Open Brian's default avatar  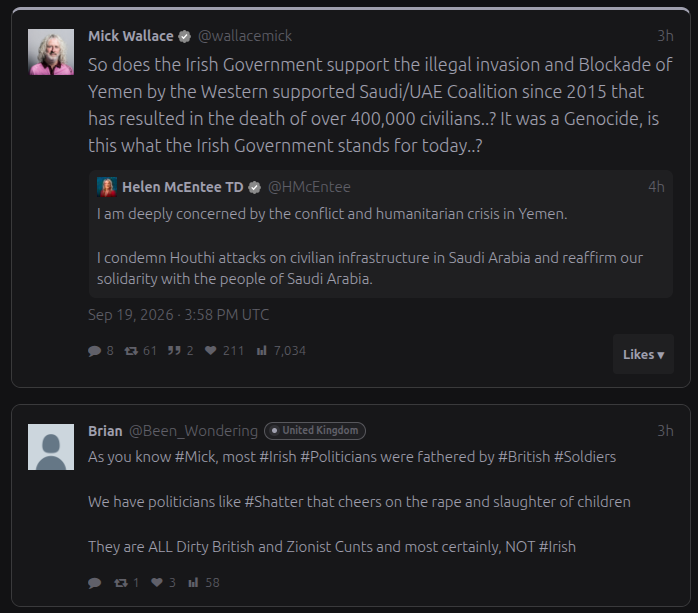pyautogui.click(x=51, y=447)
